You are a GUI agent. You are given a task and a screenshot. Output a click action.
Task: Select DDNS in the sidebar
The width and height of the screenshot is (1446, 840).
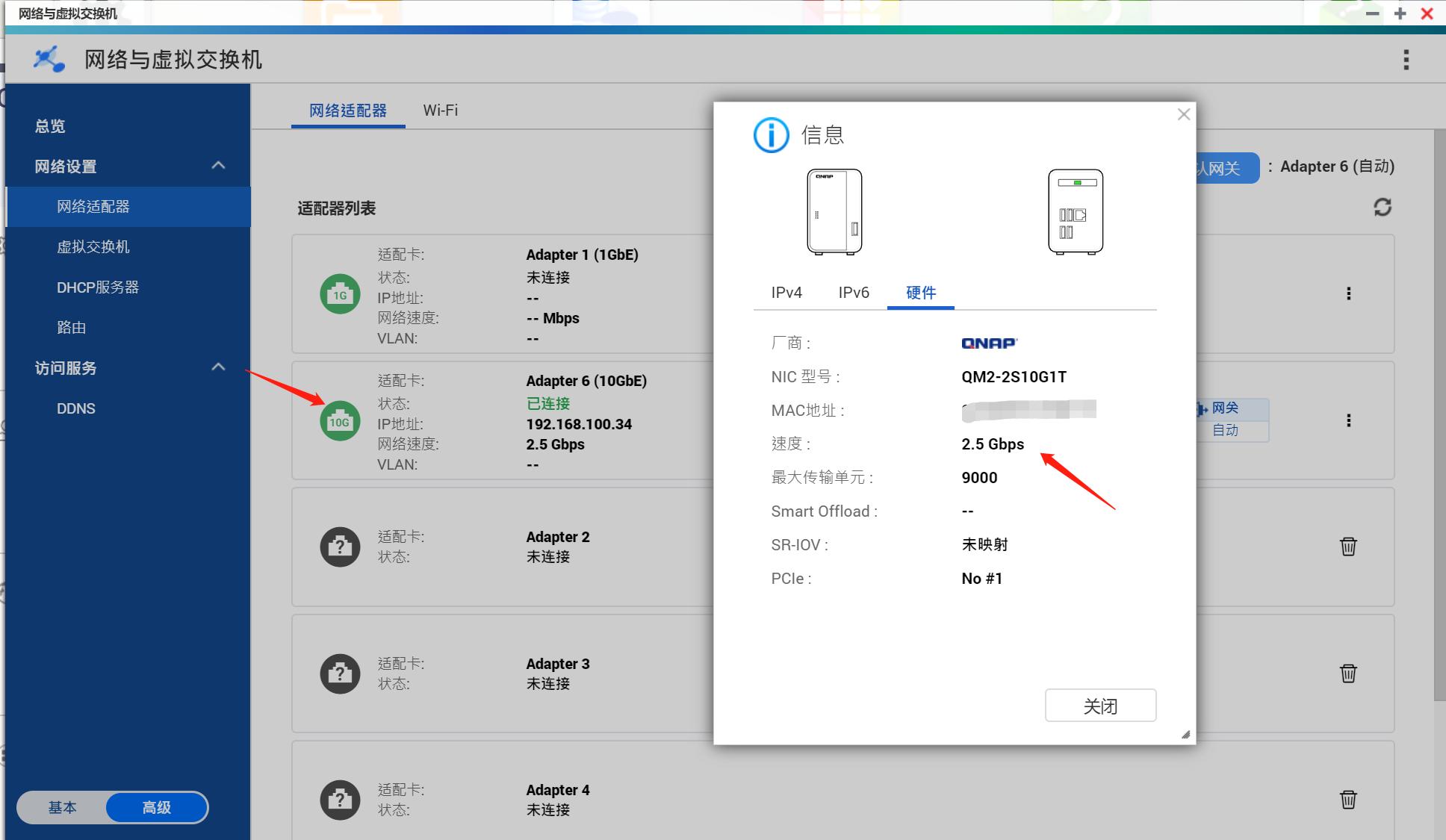(x=75, y=408)
